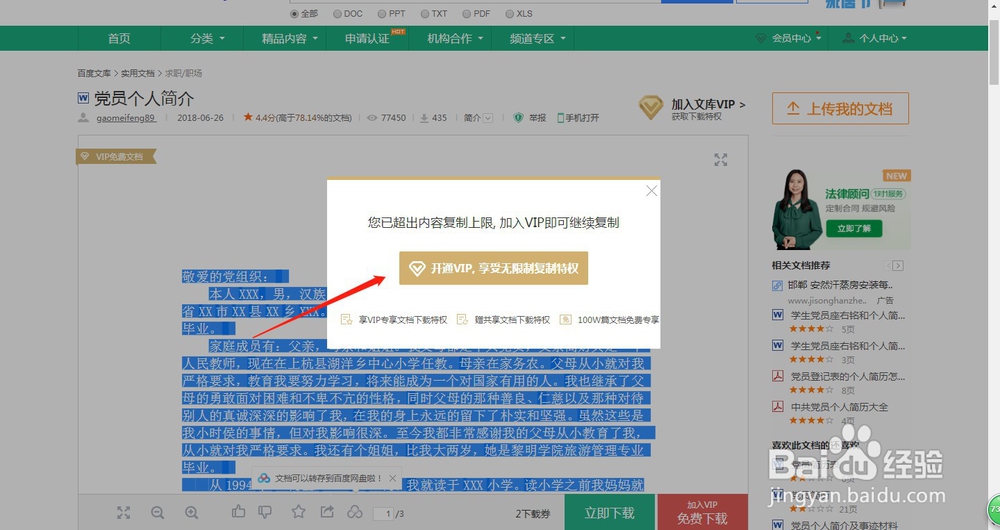Select the 全部 file type radio button
Image resolution: width=1000 pixels, height=530 pixels.
(x=294, y=13)
